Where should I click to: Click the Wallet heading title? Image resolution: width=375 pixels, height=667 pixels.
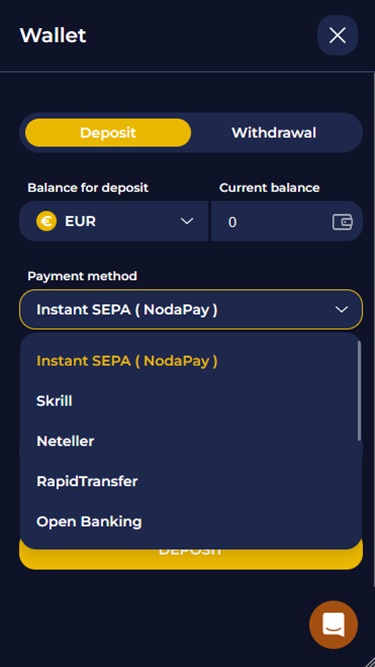pyautogui.click(x=53, y=35)
